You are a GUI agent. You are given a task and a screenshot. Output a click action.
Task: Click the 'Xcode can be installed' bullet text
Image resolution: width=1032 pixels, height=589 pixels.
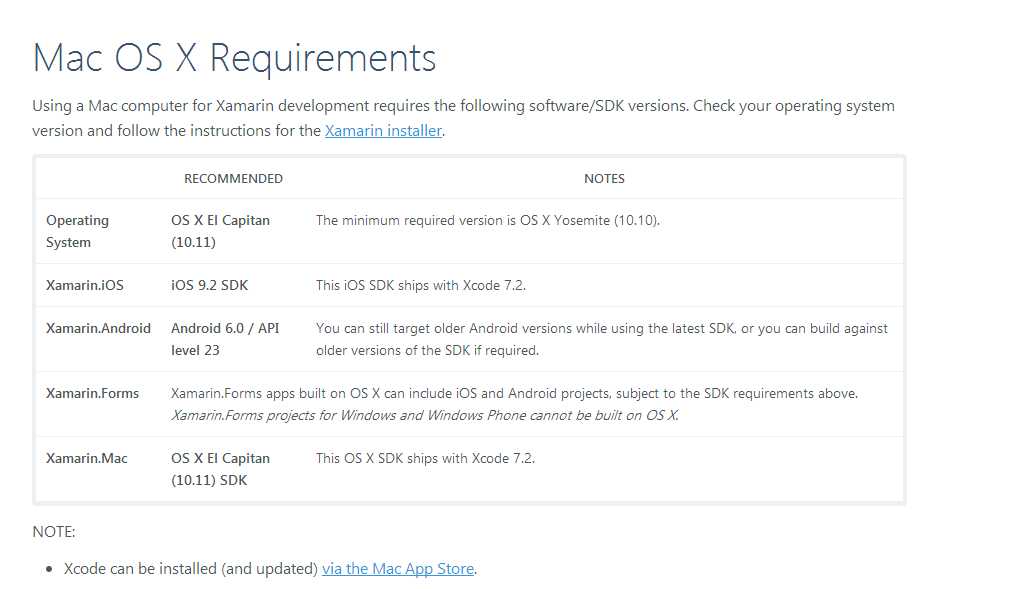click(190, 568)
